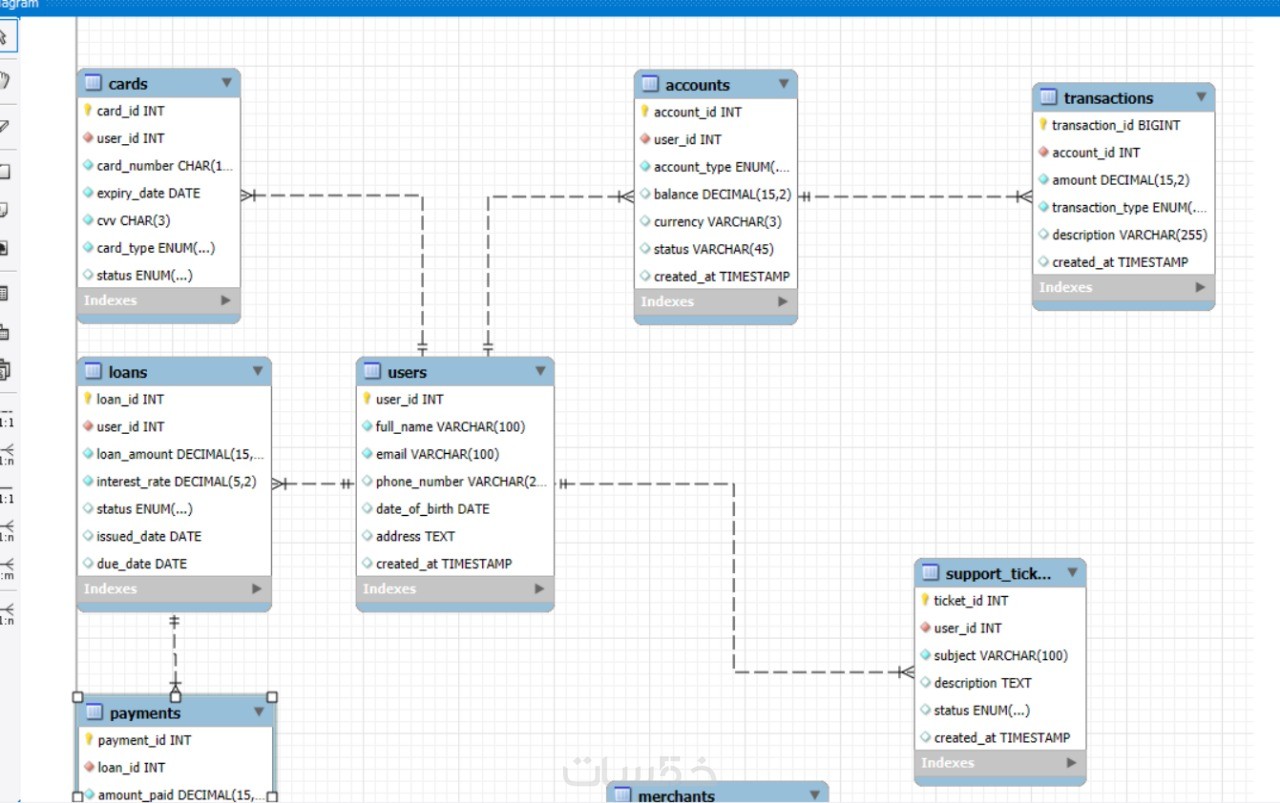Collapse the loans table with its header arrow
Image resolution: width=1280 pixels, height=803 pixels.
click(x=258, y=371)
